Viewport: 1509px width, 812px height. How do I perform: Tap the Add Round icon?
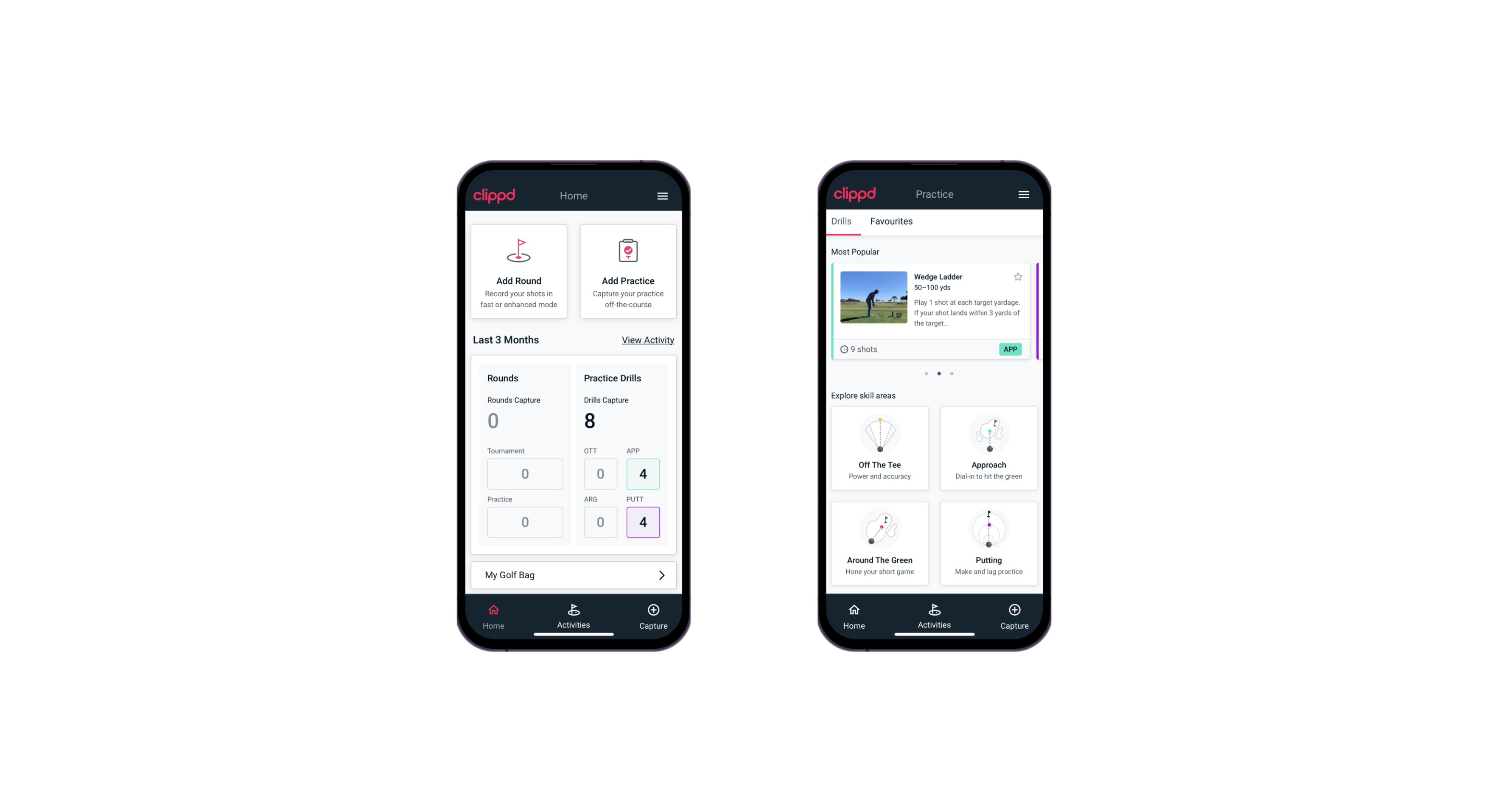(518, 251)
